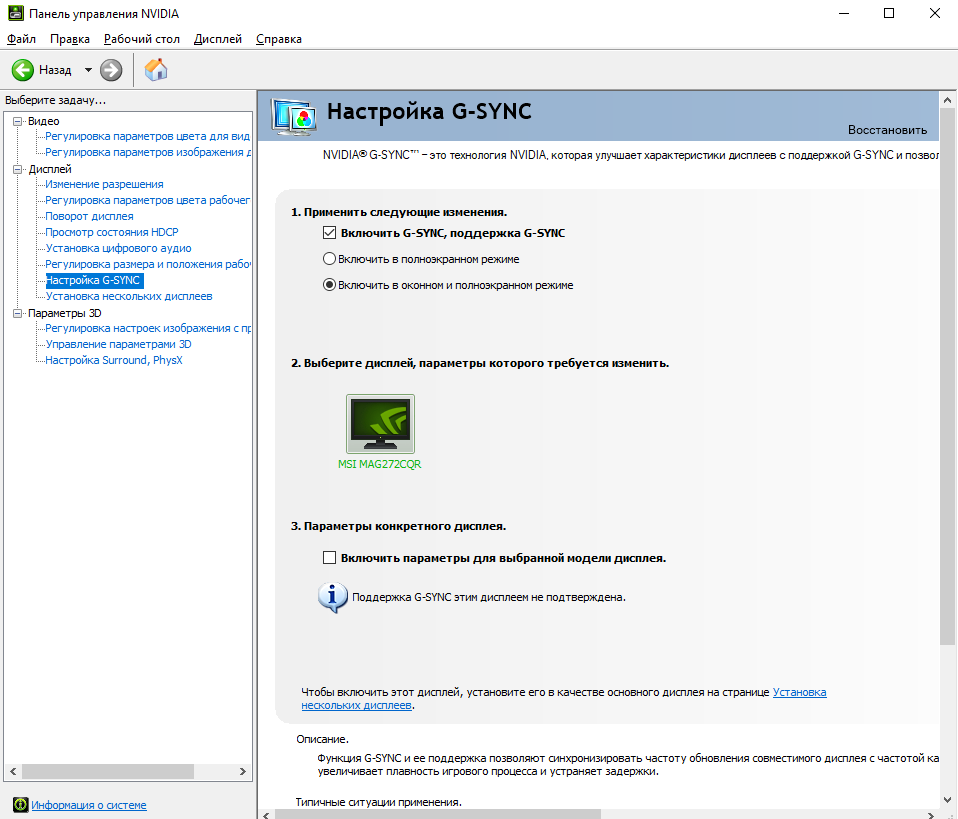The image size is (958, 819).
Task: Open the Информация о системе link
Action: [89, 805]
